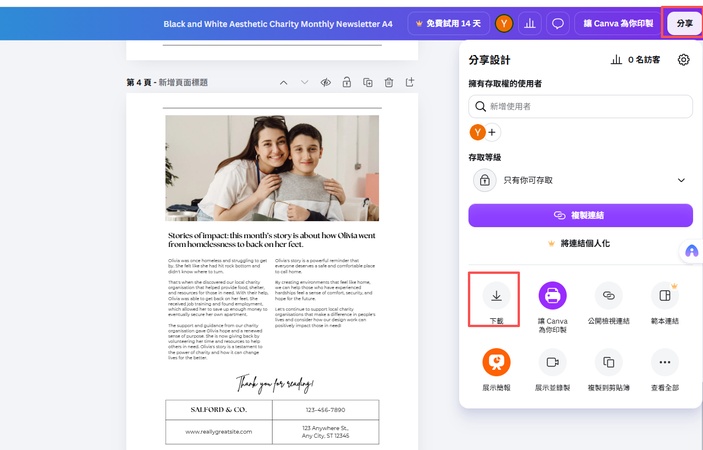Click the 複製到剪貼簿 clipboard icon

[608, 362]
